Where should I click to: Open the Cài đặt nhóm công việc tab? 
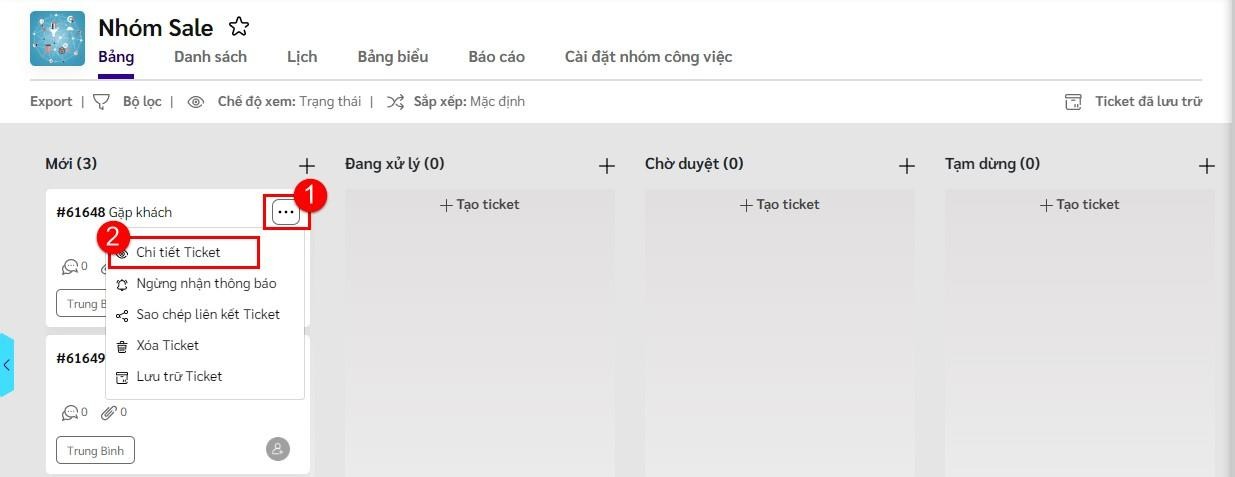[x=648, y=57]
